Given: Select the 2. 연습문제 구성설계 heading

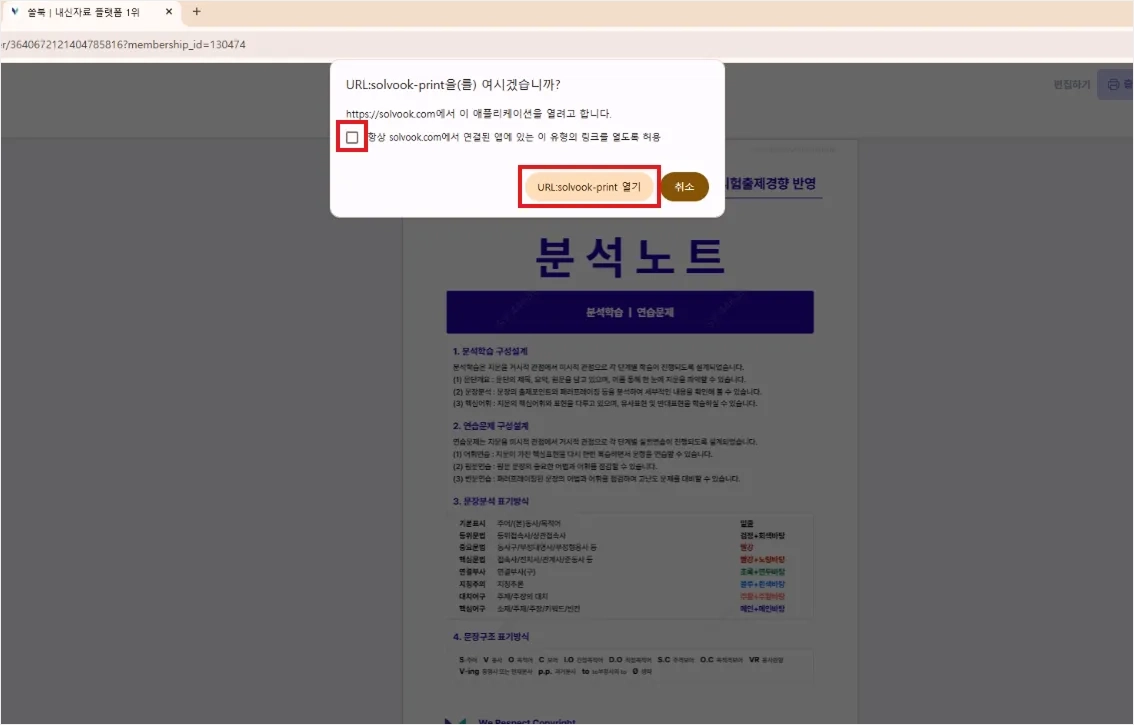Looking at the screenshot, I should click(490, 425).
